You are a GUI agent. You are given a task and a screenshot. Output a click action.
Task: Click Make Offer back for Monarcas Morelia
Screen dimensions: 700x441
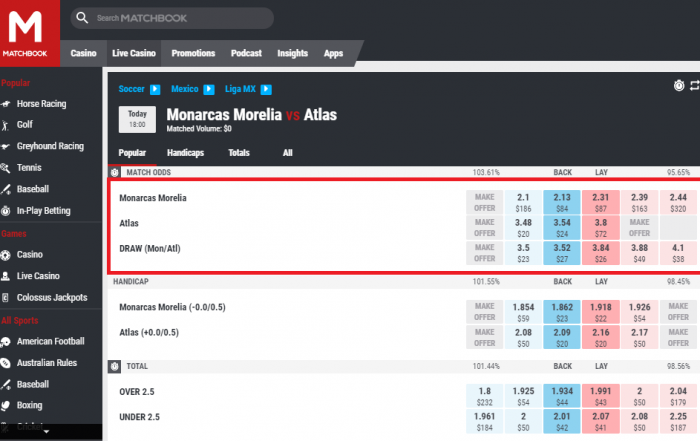tap(484, 202)
